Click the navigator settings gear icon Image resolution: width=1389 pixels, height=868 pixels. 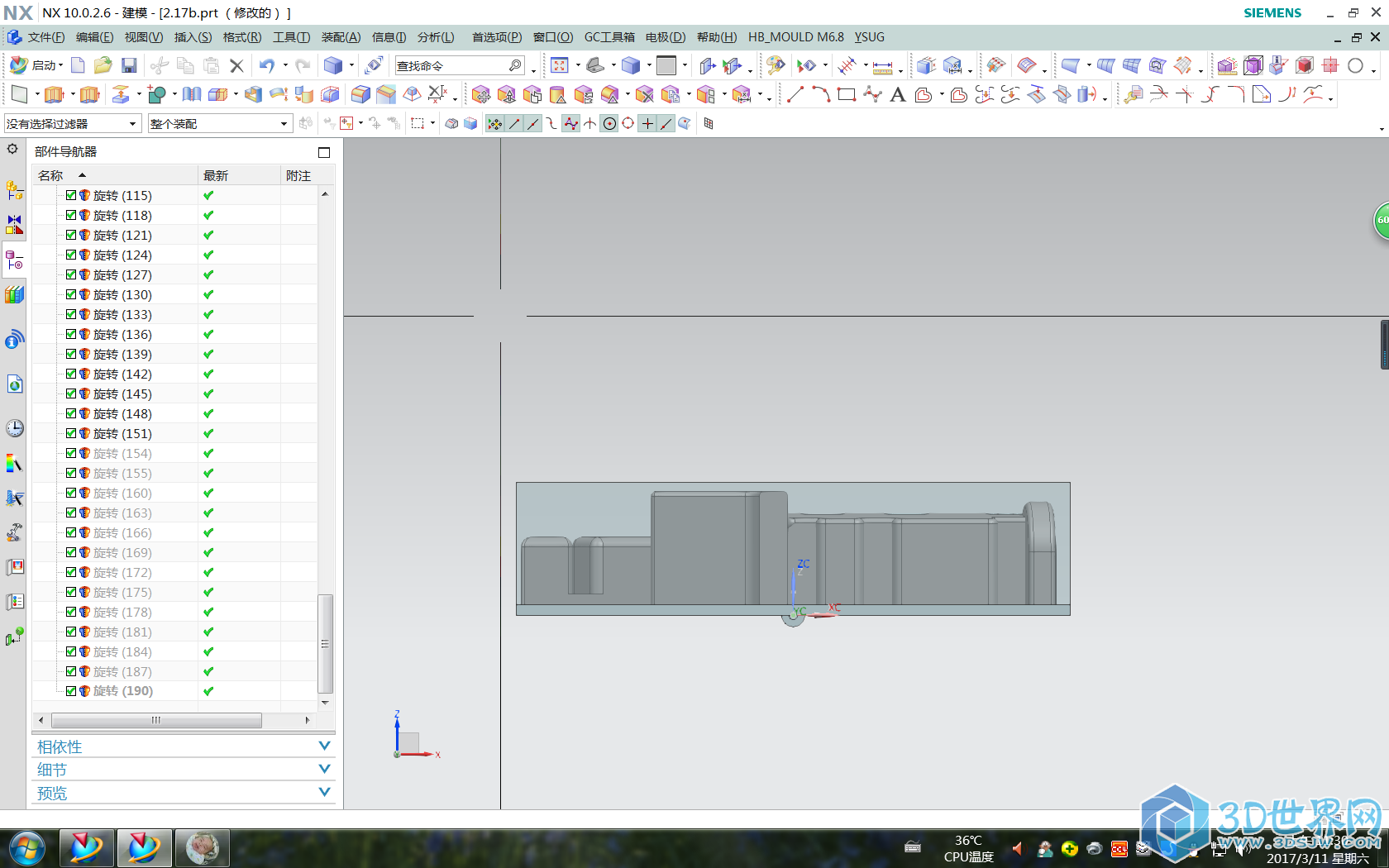pyautogui.click(x=12, y=150)
